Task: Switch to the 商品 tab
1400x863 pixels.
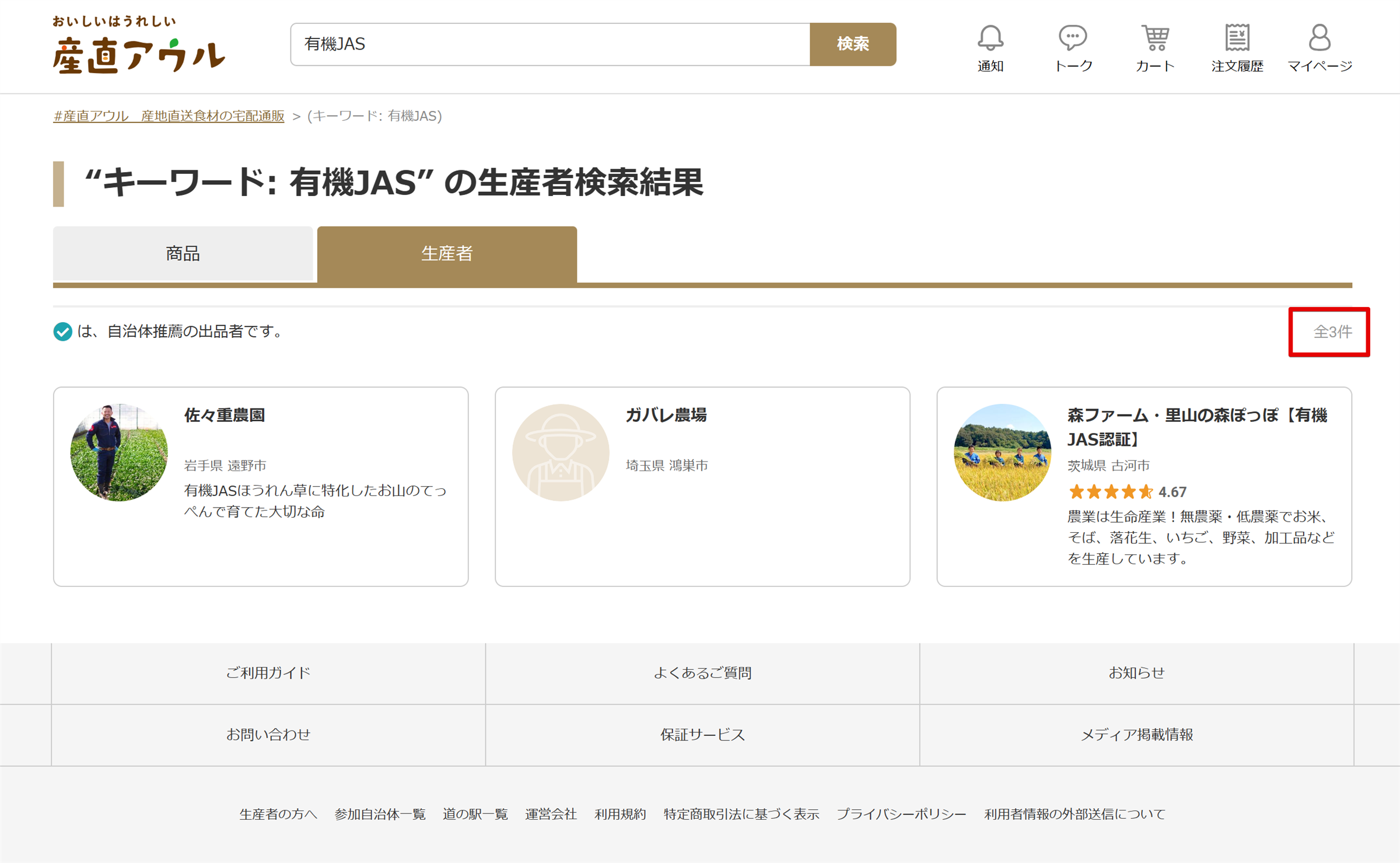Action: tap(183, 254)
